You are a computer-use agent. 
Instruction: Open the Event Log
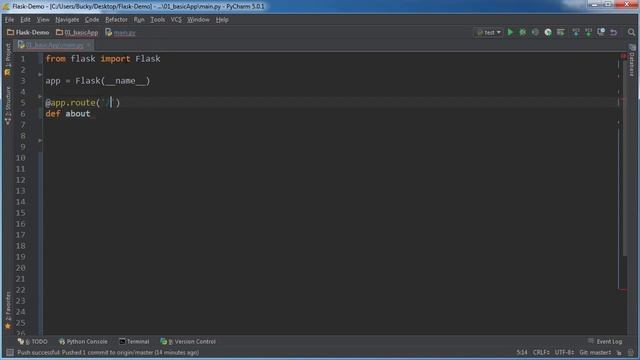[605, 341]
